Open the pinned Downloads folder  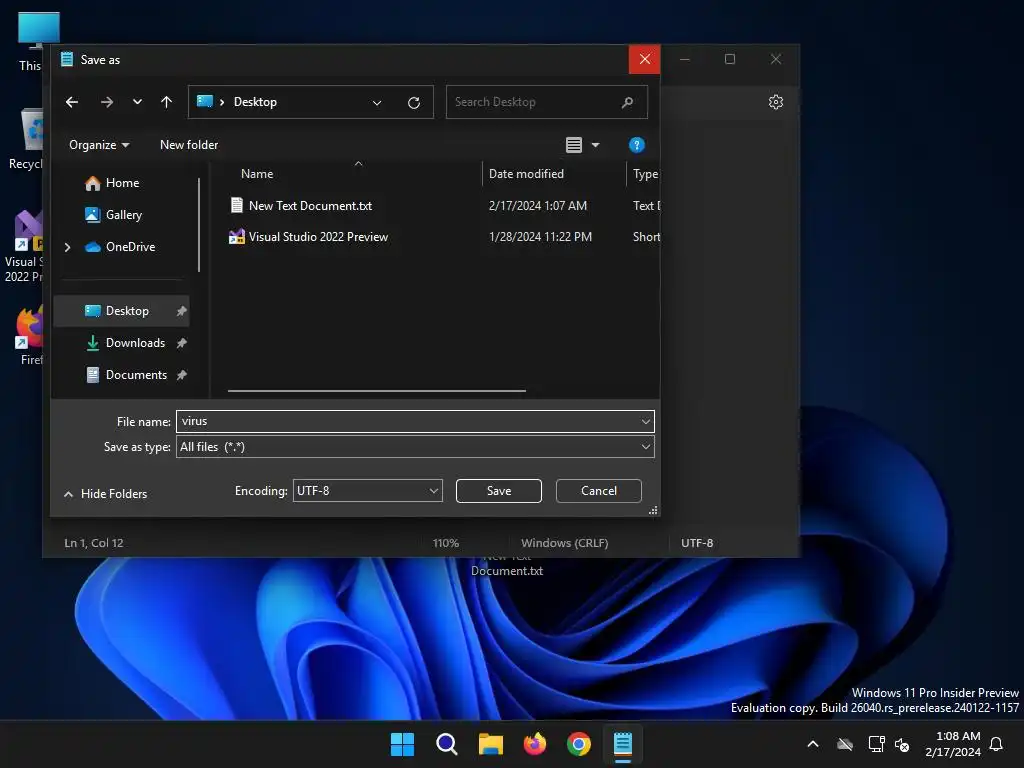125,343
